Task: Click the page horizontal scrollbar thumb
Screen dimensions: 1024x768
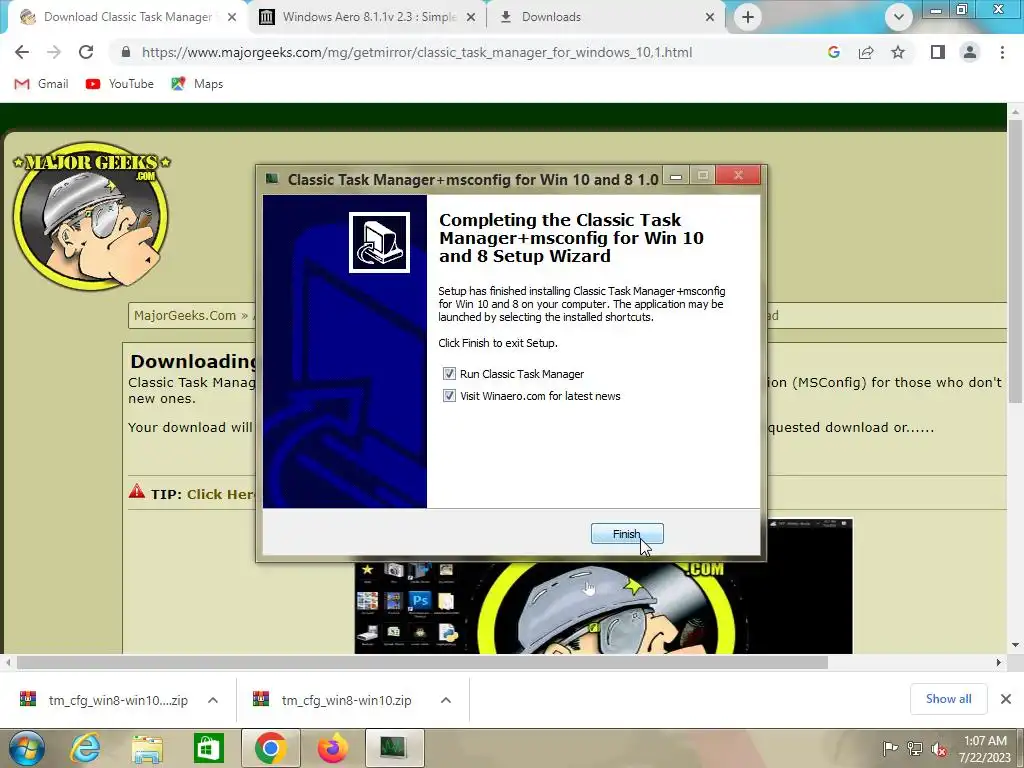Action: [x=423, y=662]
